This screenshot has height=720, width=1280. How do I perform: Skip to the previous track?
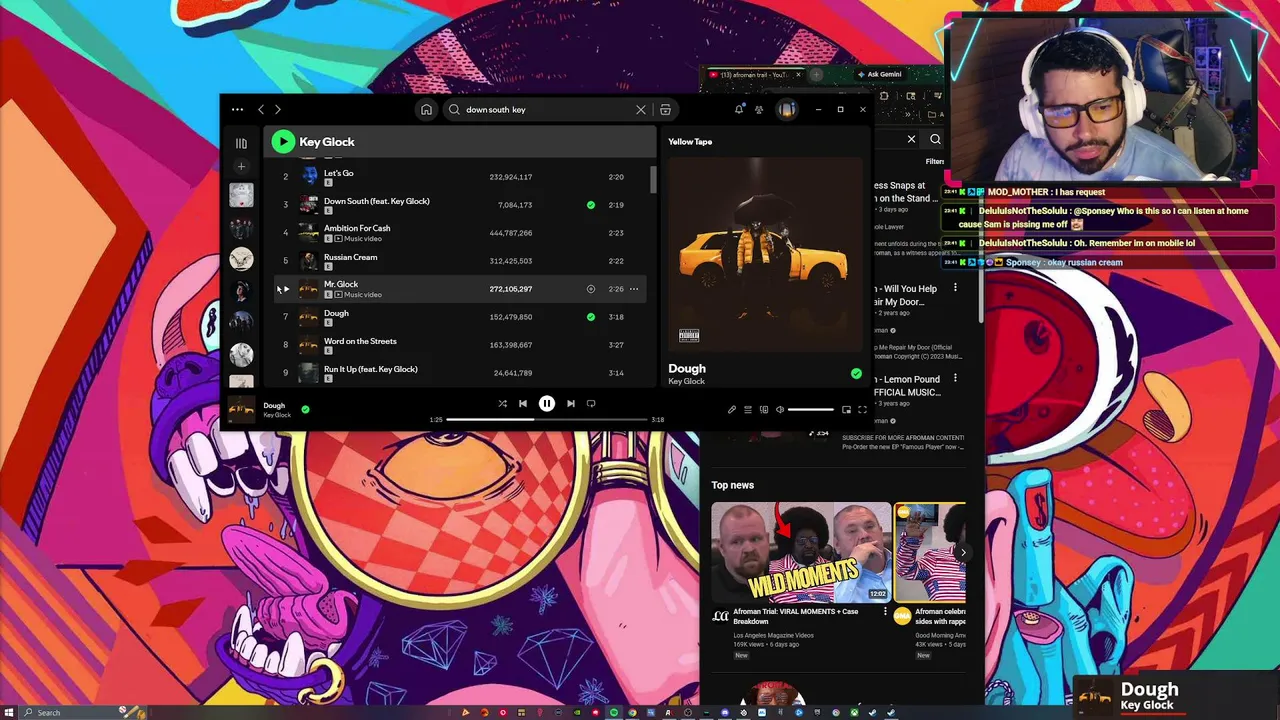(x=523, y=404)
